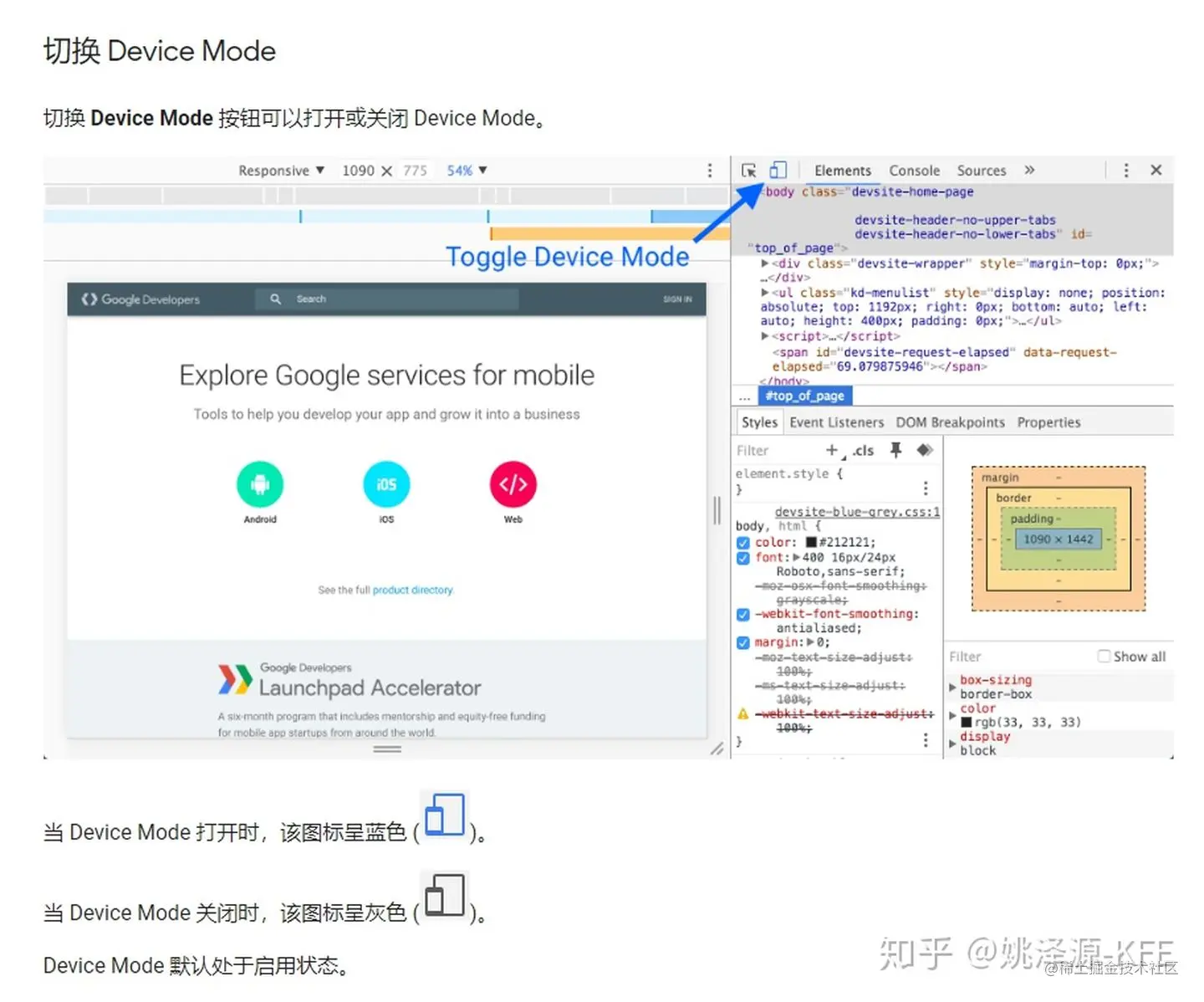Expand the margin shorthand value triangle
Image resolution: width=1204 pixels, height=1002 pixels.
click(x=809, y=643)
